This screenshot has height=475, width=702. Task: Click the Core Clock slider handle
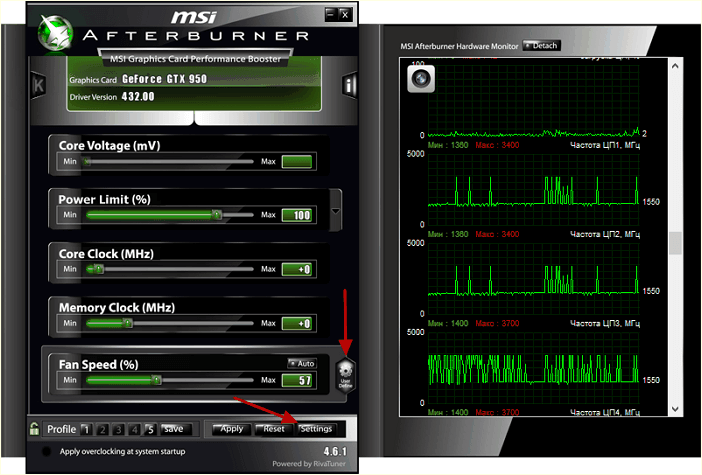point(99,269)
